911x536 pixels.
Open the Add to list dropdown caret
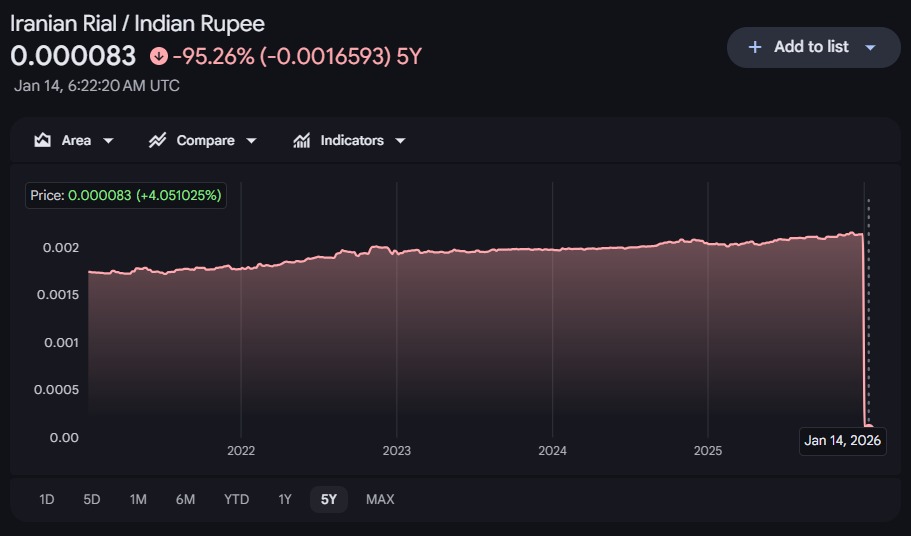(x=870, y=47)
